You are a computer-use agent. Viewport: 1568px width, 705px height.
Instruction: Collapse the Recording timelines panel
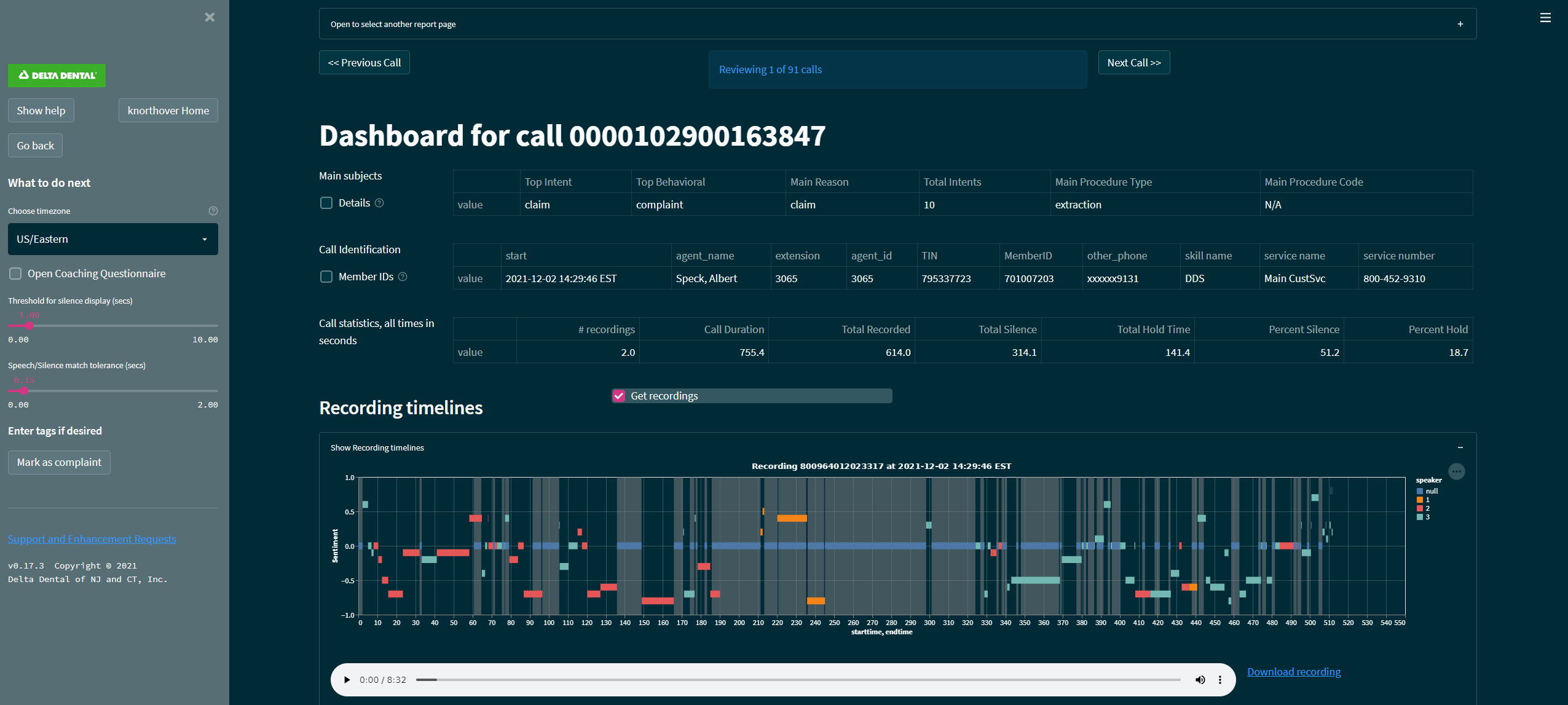(1460, 447)
